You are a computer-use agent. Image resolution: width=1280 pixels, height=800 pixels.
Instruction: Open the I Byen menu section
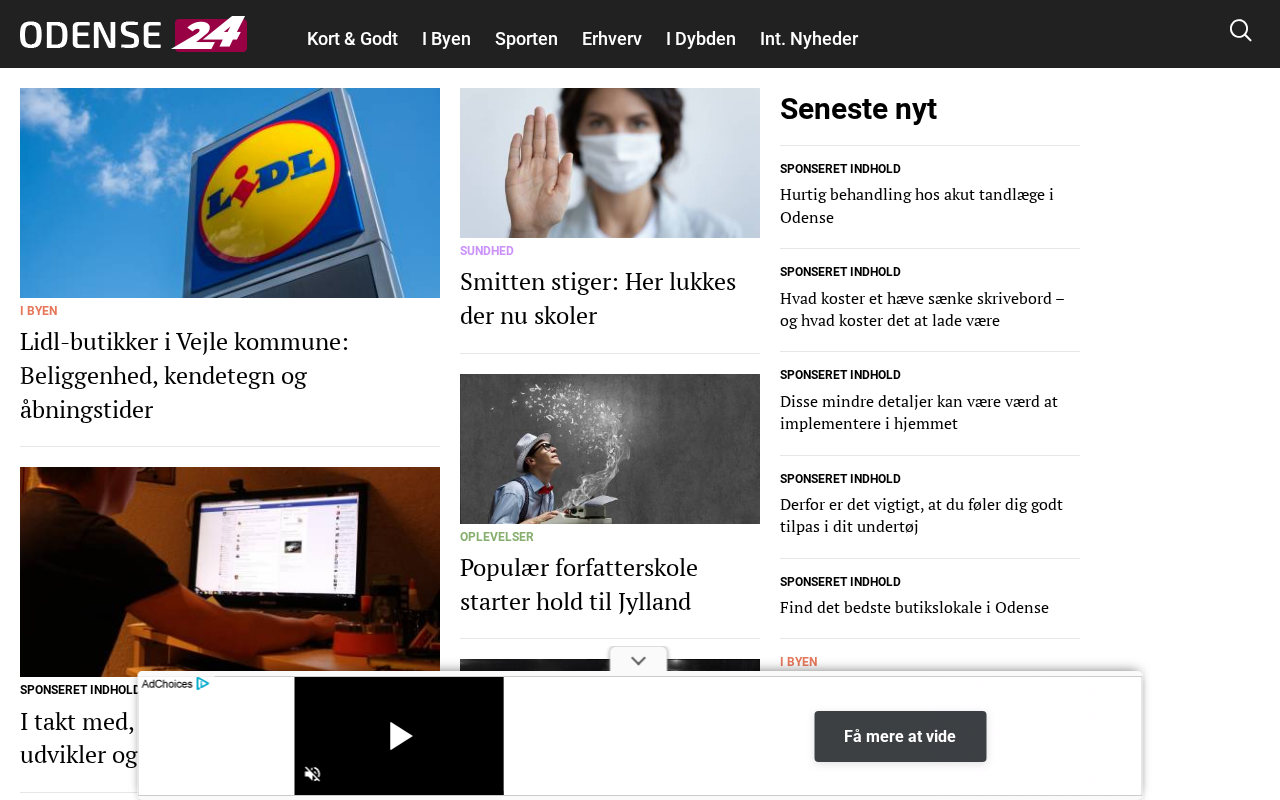pos(446,39)
